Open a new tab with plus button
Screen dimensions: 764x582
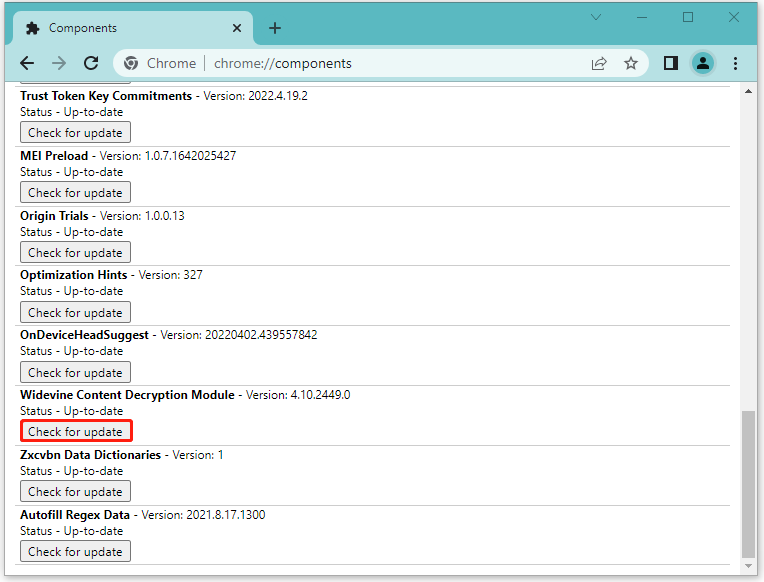pyautogui.click(x=275, y=28)
